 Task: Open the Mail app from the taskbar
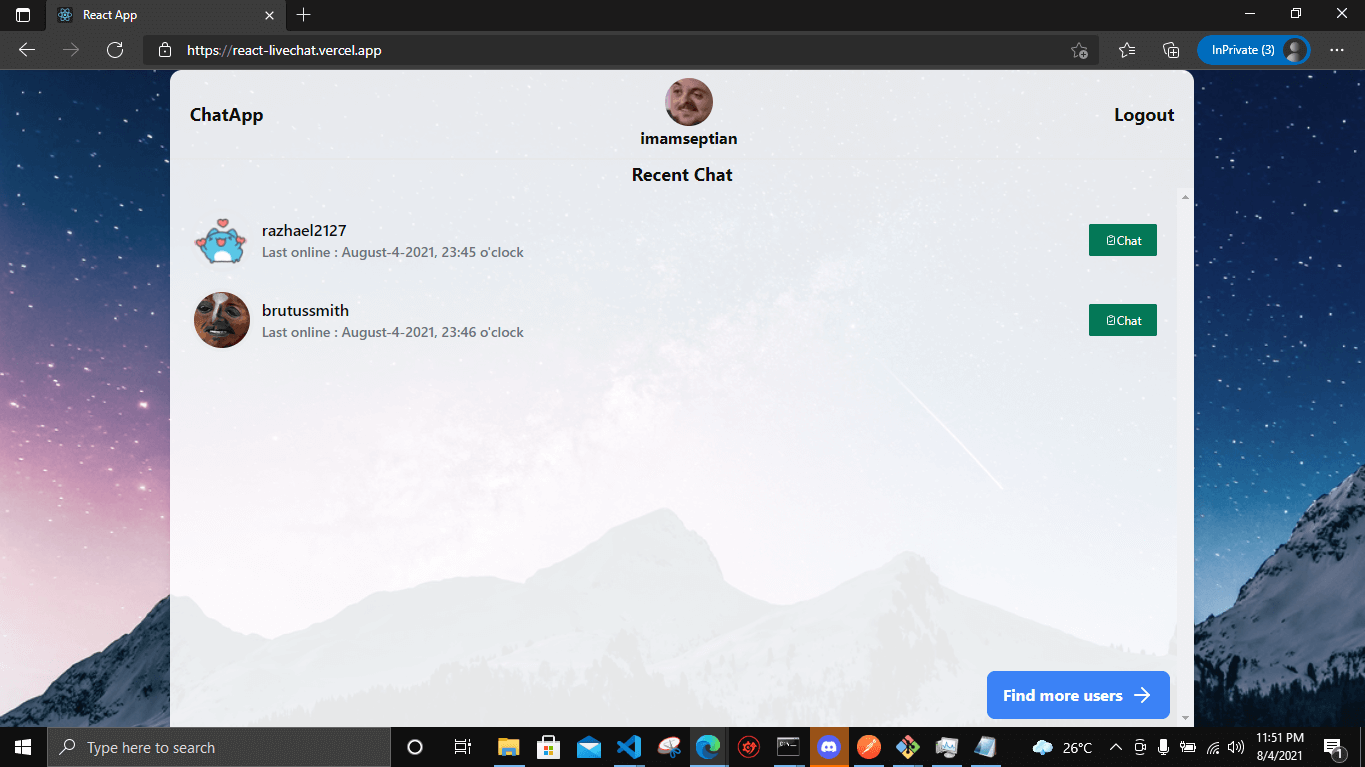click(589, 747)
